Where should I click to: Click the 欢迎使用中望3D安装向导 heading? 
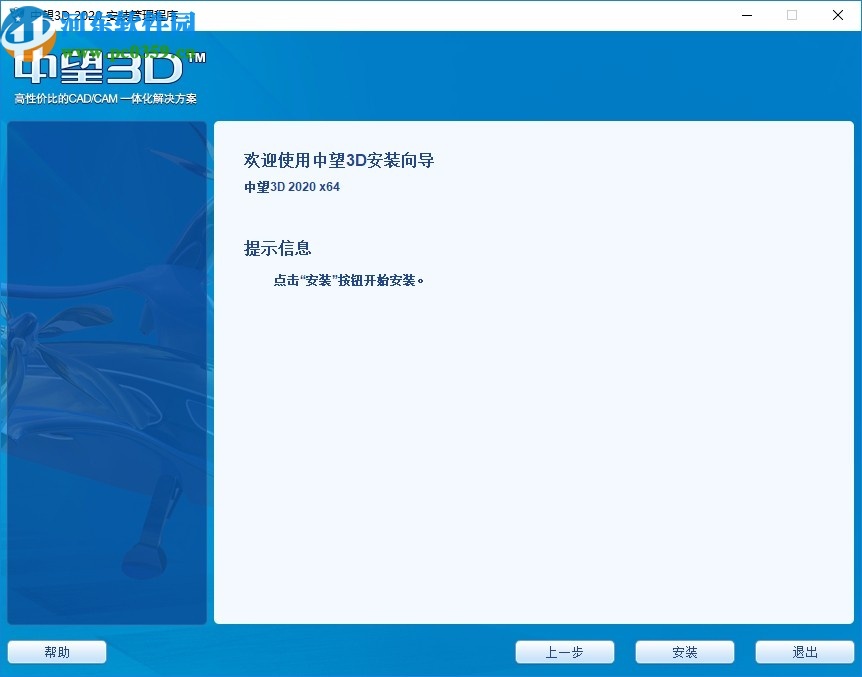click(337, 160)
